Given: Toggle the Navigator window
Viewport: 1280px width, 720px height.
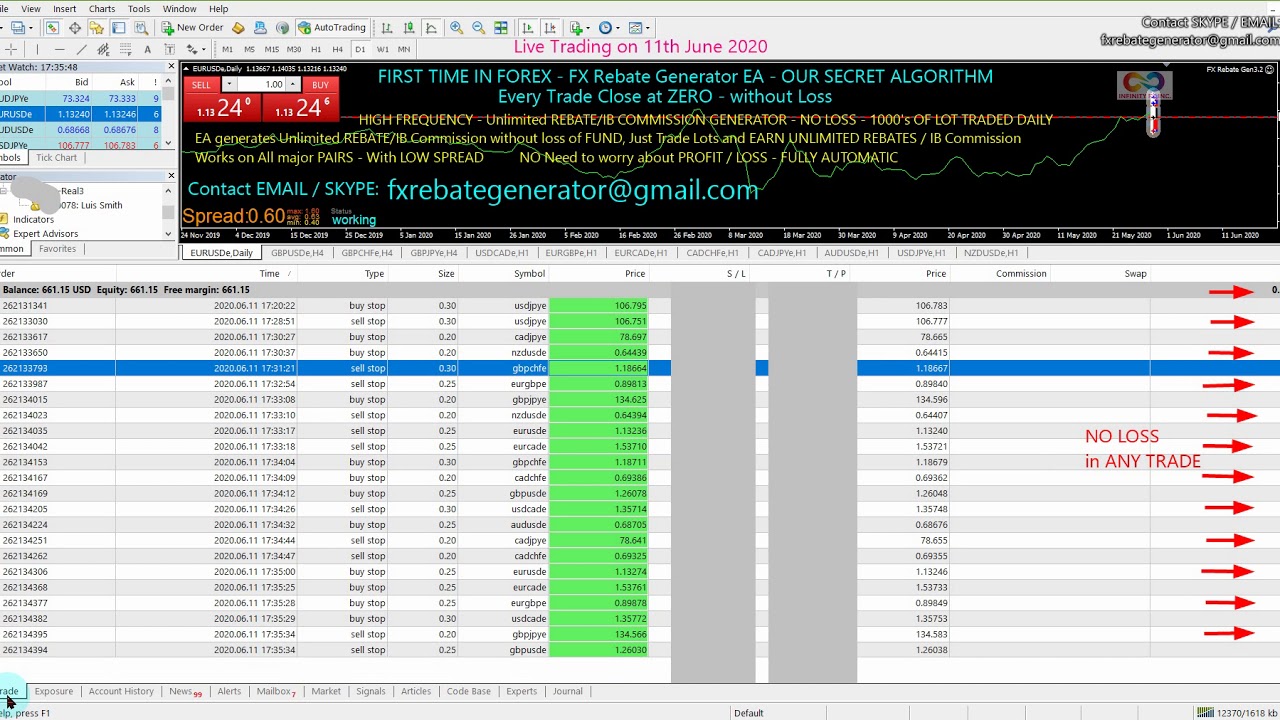Looking at the screenshot, I should [96, 27].
